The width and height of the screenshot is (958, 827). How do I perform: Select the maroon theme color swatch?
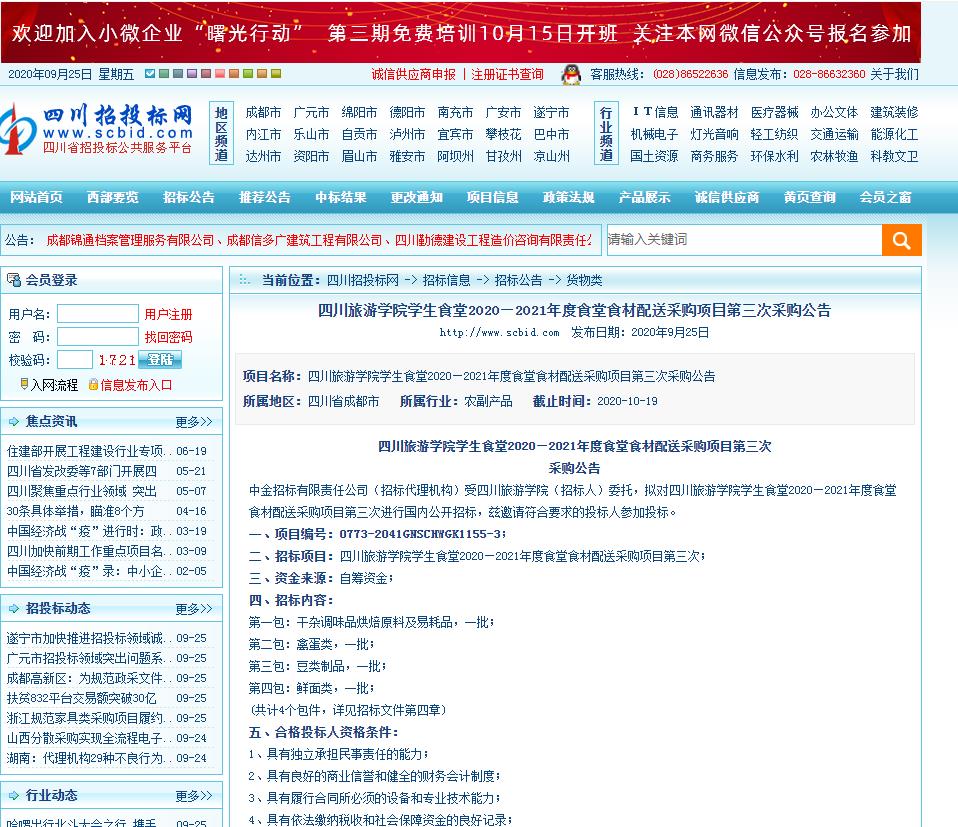tap(206, 74)
